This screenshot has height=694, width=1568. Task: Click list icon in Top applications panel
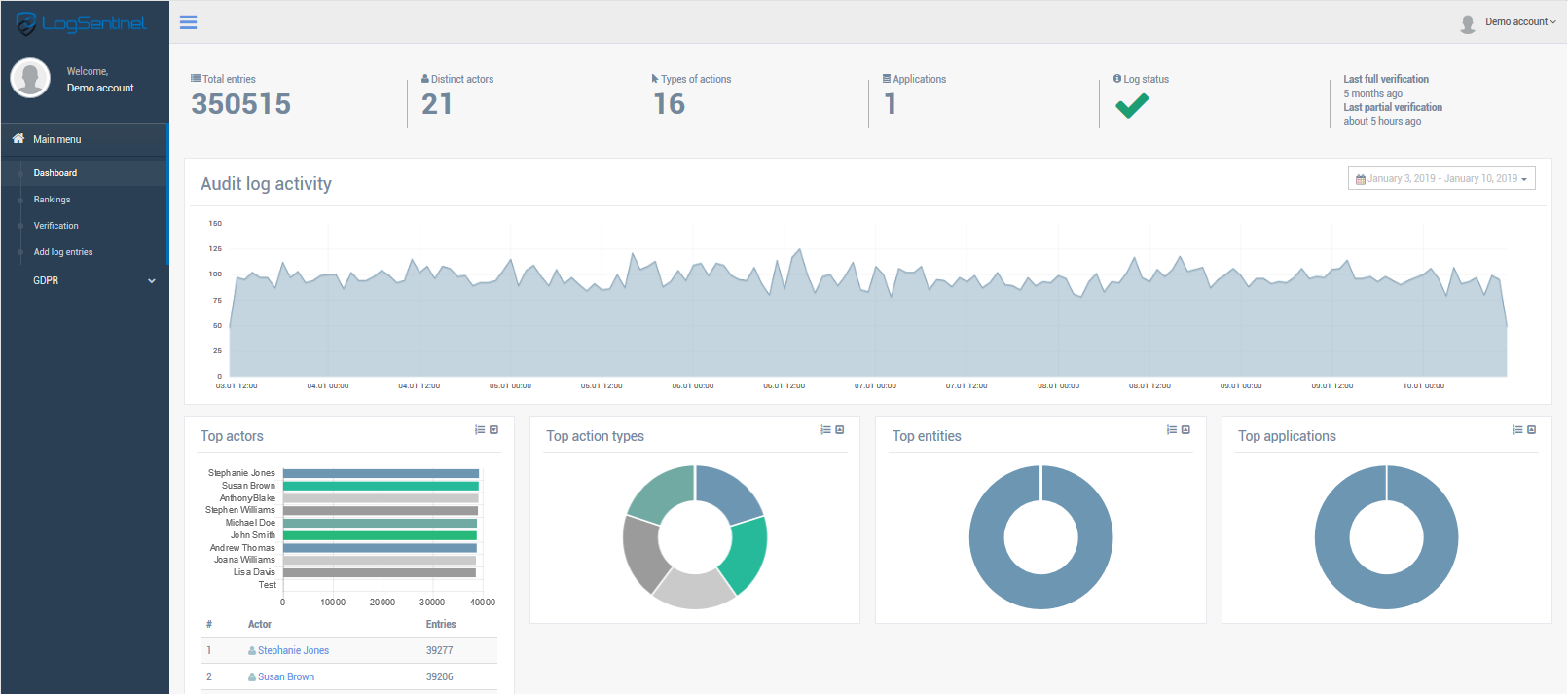pos(1517,429)
